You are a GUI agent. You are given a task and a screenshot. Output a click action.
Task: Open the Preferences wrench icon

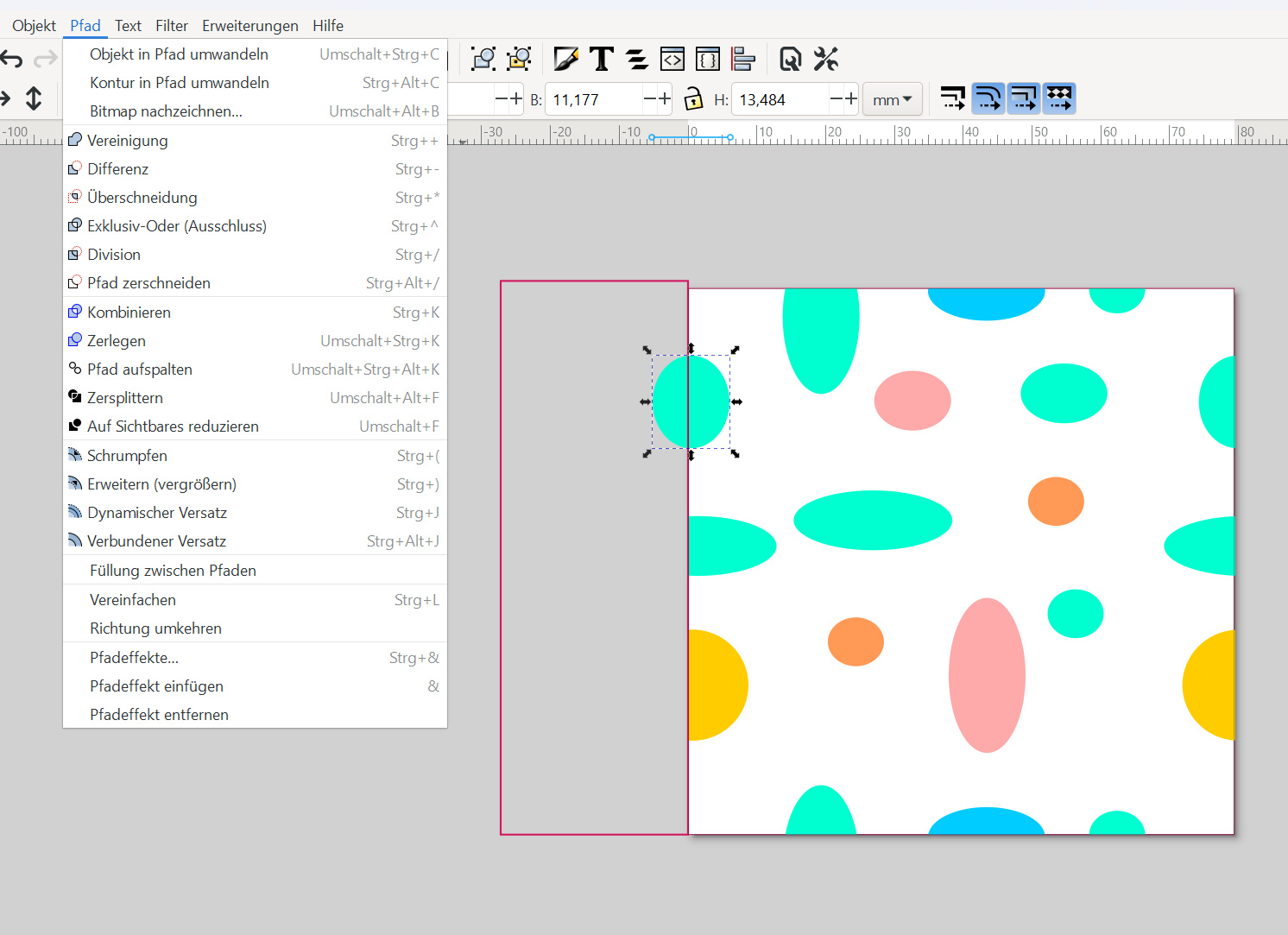coord(826,59)
